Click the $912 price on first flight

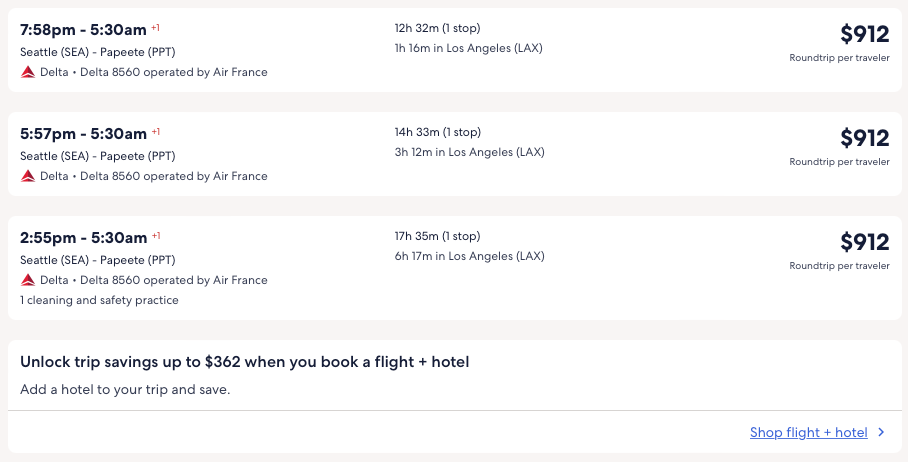point(864,35)
